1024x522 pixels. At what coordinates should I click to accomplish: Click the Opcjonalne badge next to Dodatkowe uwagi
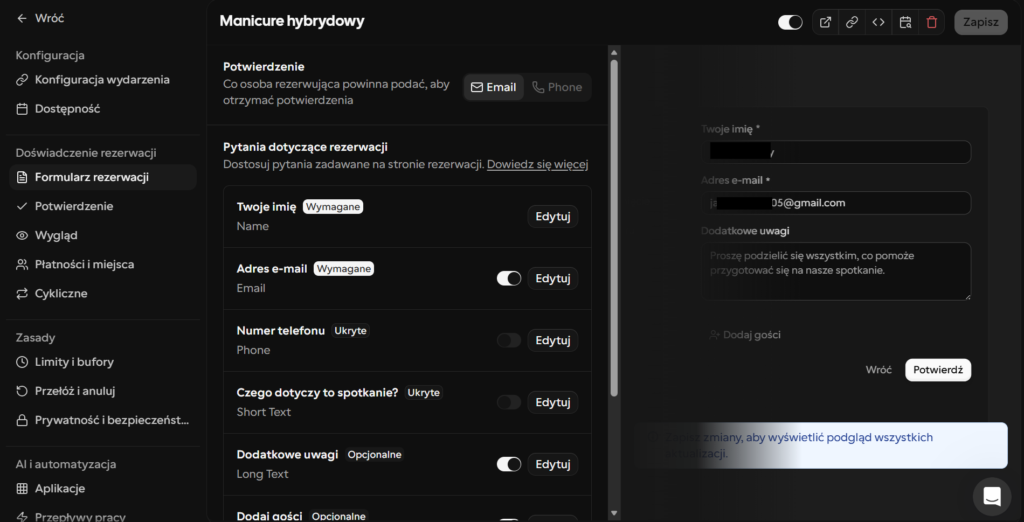[375, 454]
